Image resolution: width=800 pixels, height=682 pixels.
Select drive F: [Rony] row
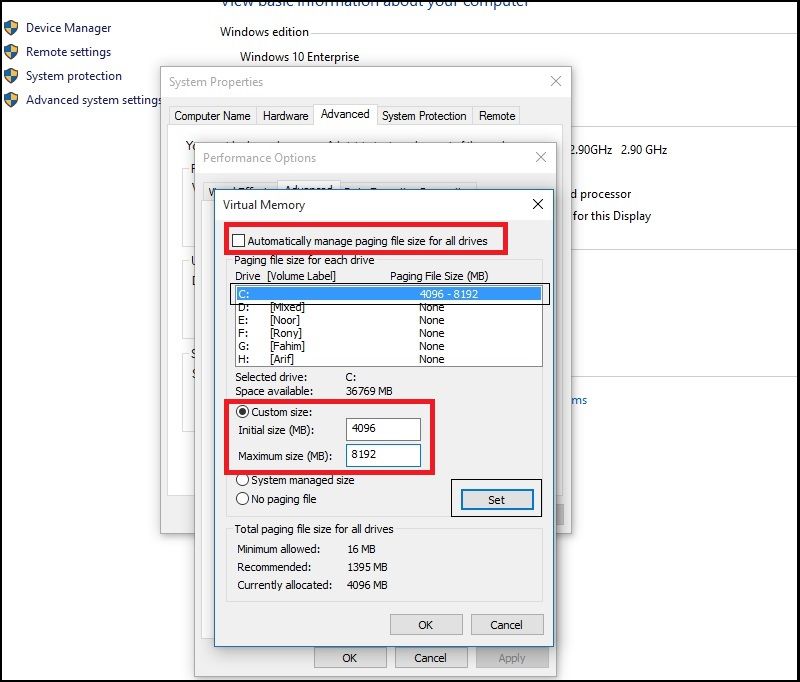pyautogui.click(x=389, y=333)
